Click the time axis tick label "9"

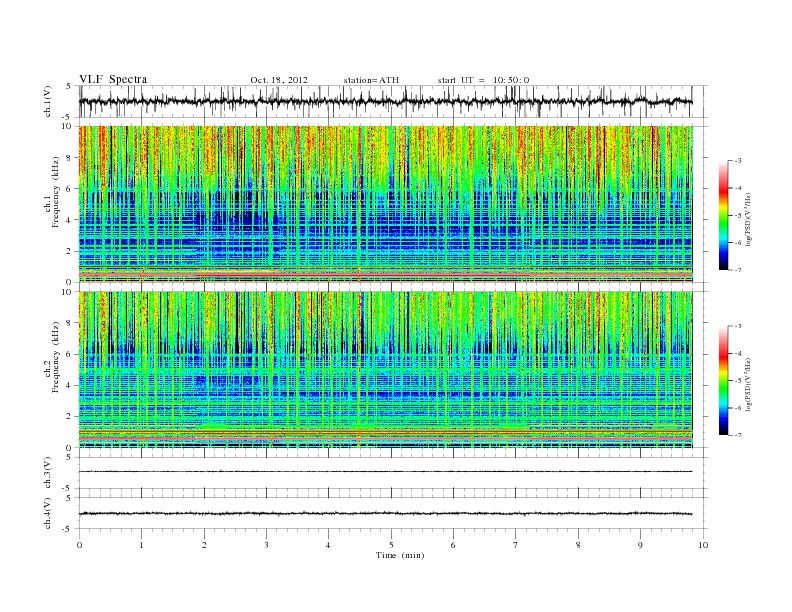640,545
